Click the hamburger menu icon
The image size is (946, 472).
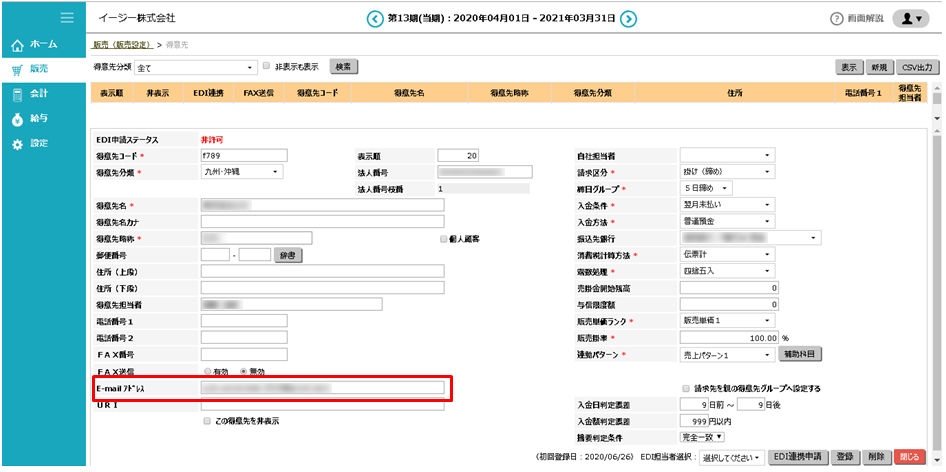(x=67, y=18)
